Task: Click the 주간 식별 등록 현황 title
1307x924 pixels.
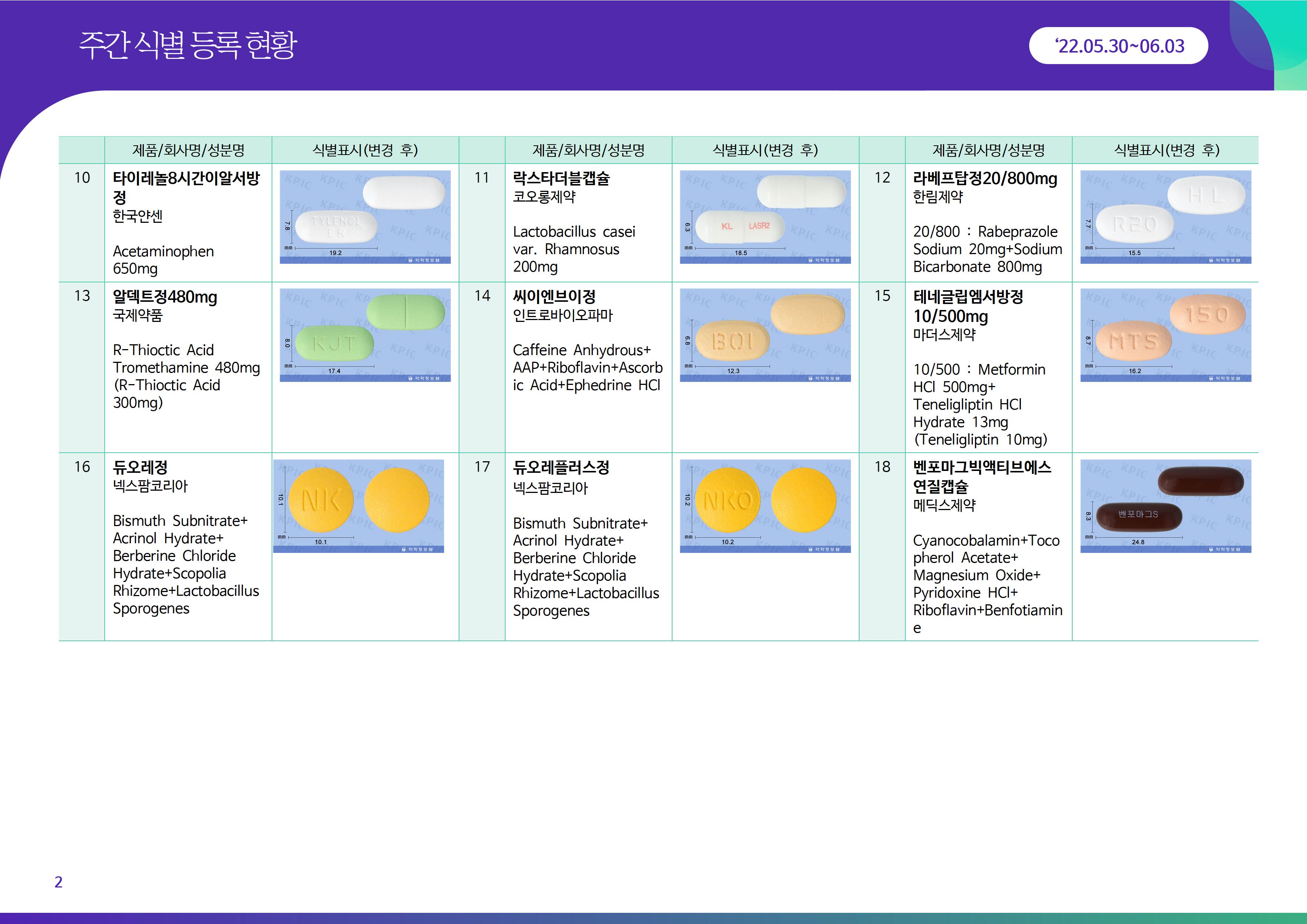Action: coord(188,45)
